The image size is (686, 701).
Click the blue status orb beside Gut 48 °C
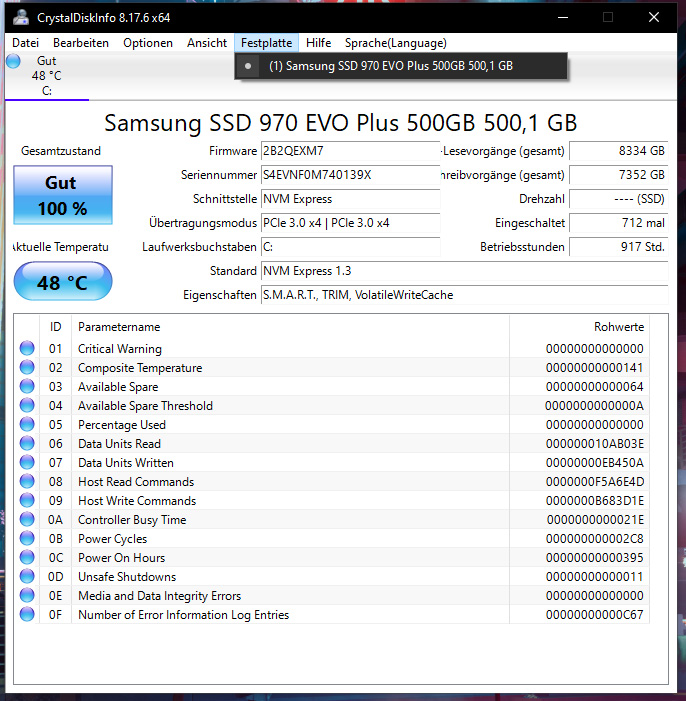pyautogui.click(x=13, y=61)
